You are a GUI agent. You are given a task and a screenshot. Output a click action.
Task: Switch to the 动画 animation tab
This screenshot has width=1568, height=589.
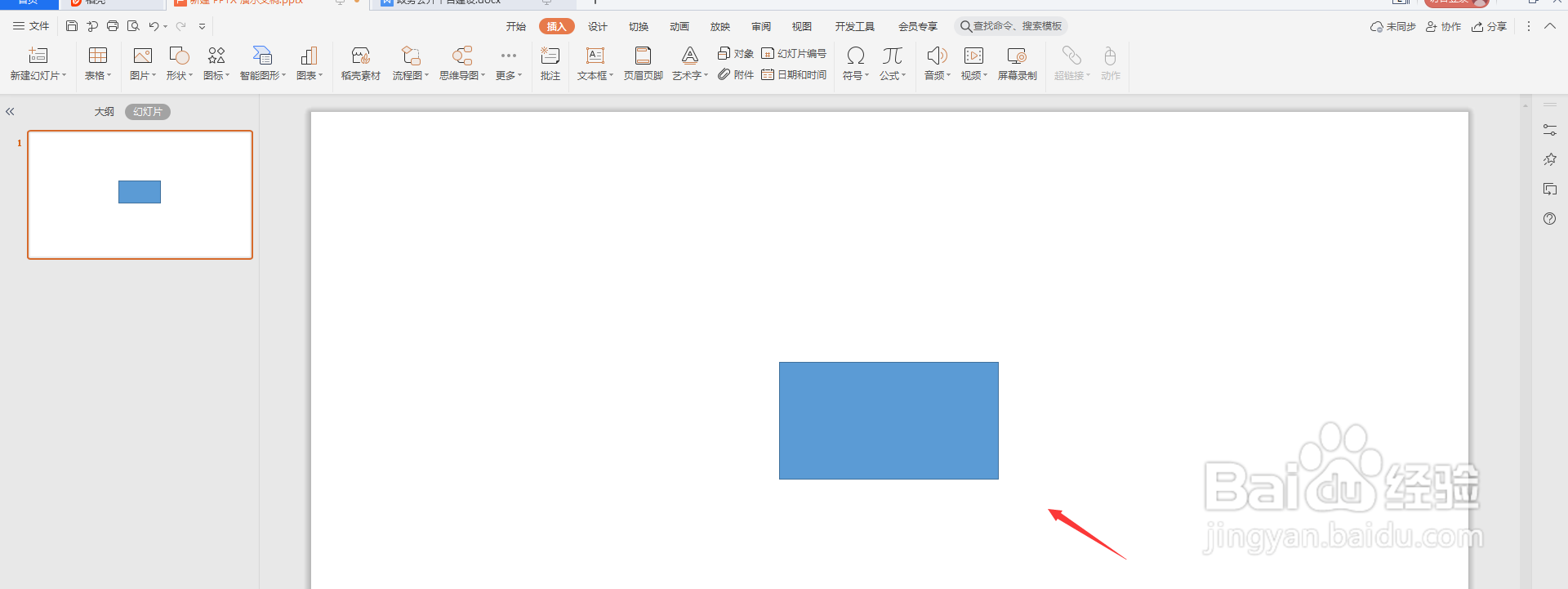pyautogui.click(x=679, y=26)
